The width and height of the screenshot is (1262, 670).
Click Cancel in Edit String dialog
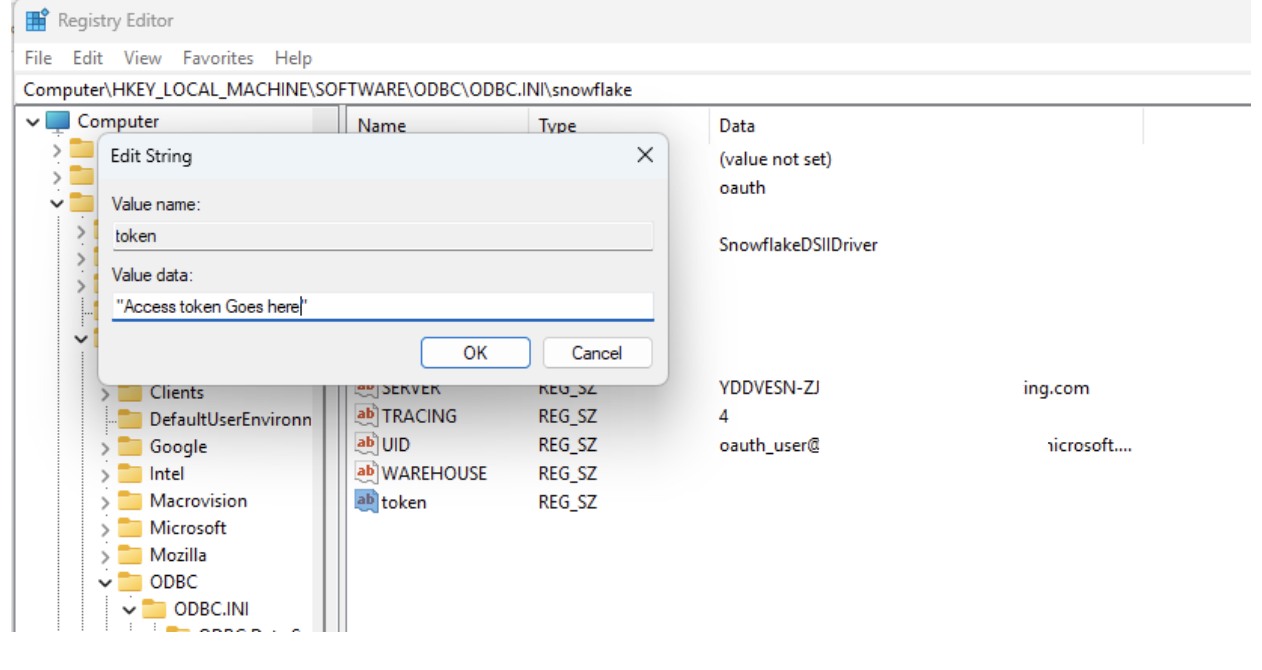click(x=597, y=353)
